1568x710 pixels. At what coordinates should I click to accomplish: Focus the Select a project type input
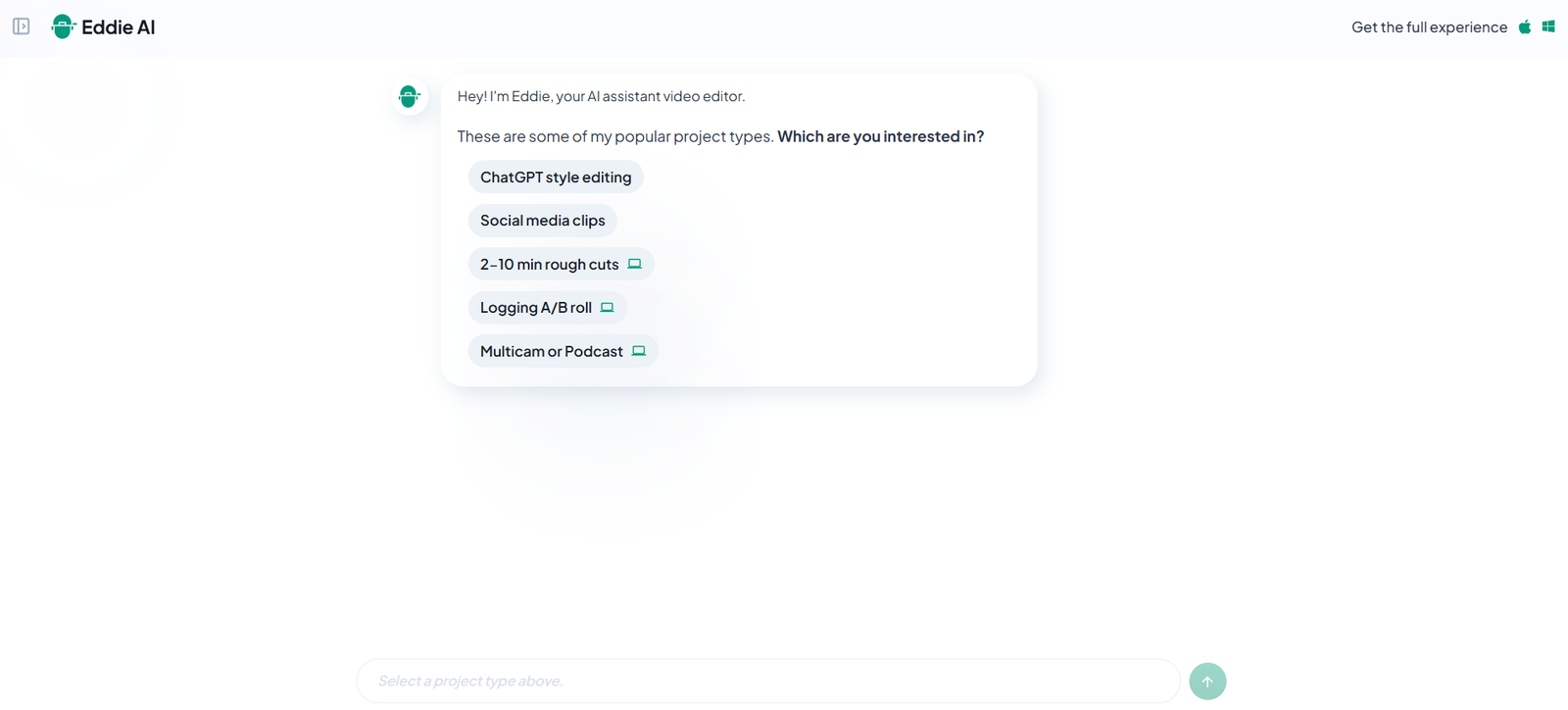click(767, 681)
